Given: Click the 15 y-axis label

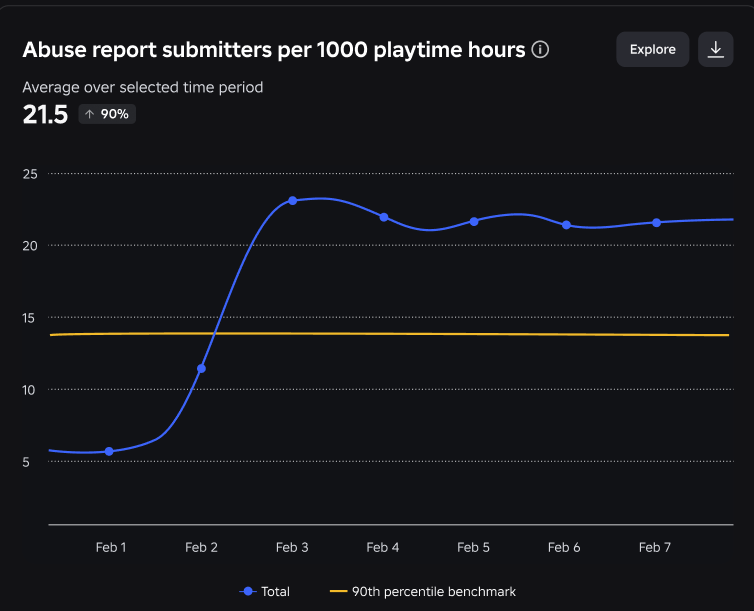Looking at the screenshot, I should coord(29,318).
